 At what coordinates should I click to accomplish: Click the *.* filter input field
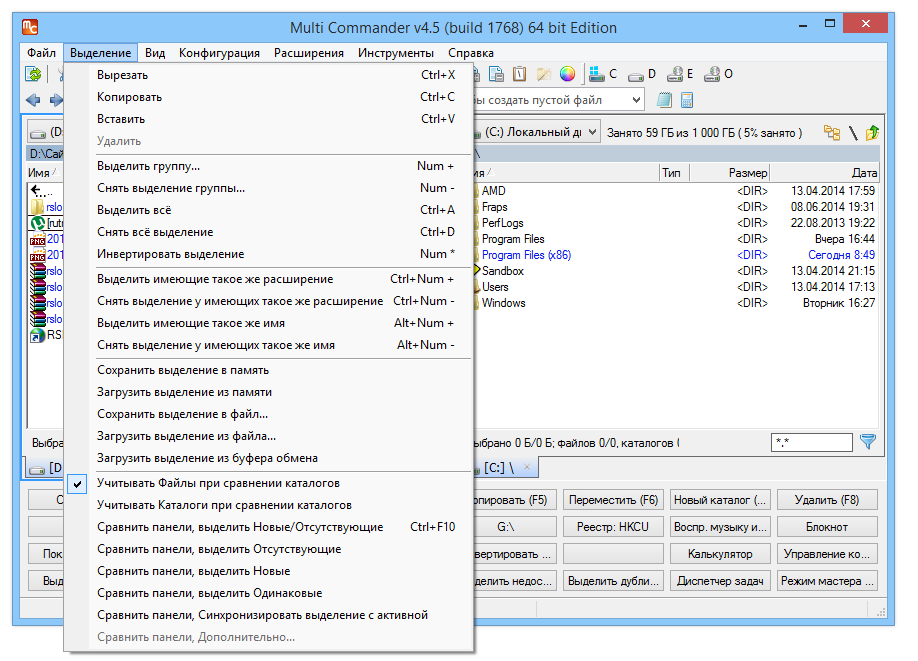[811, 442]
